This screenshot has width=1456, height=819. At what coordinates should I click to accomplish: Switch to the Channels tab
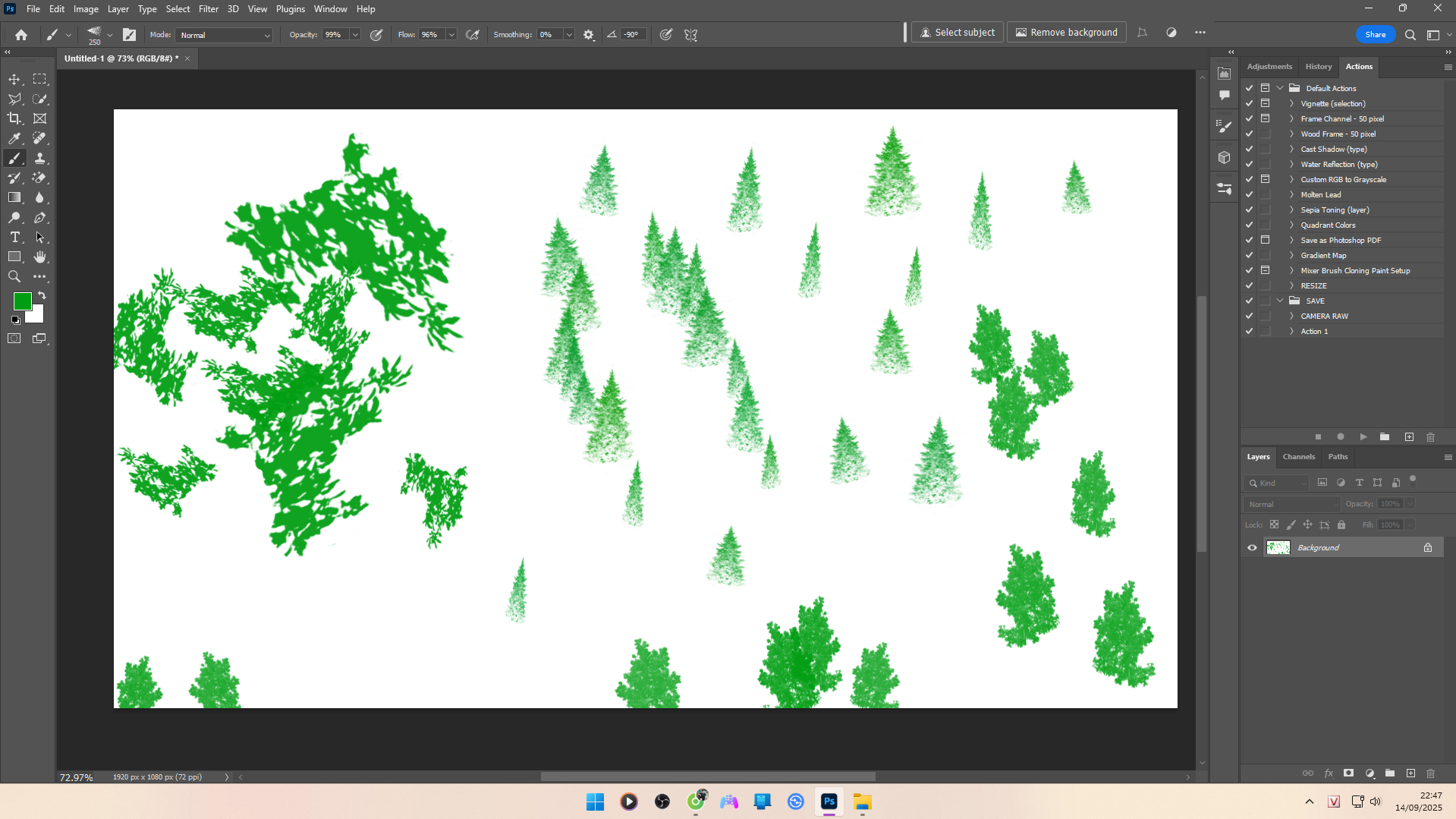pos(1298,457)
